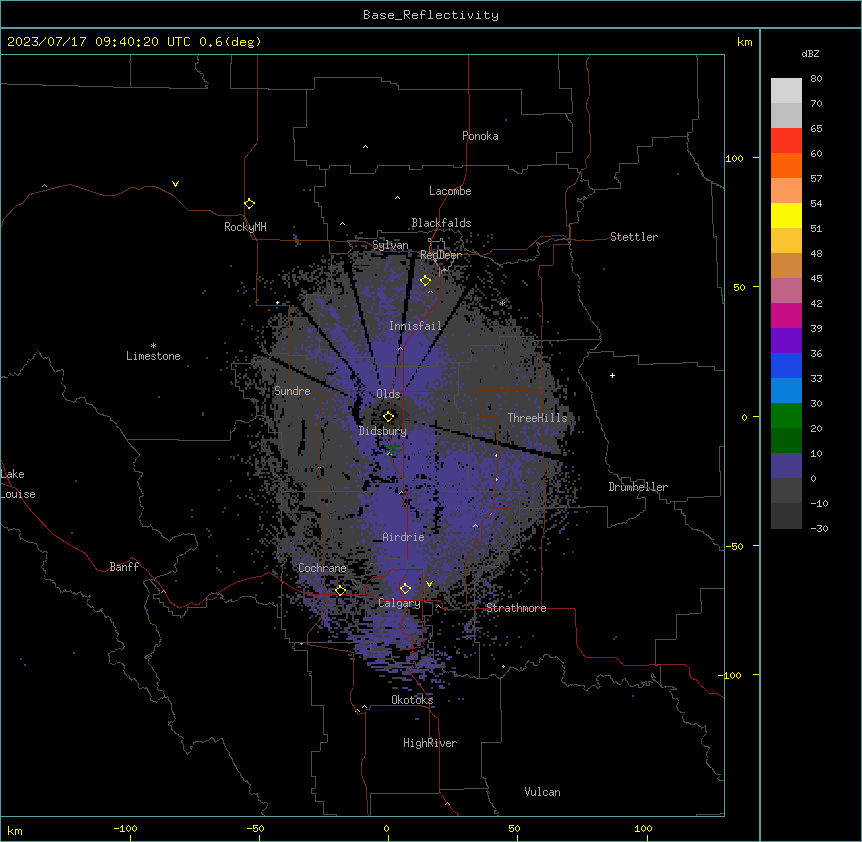This screenshot has width=862, height=842.
Task: Click the pink swatch in the dBZ legend
Action: pos(786,290)
